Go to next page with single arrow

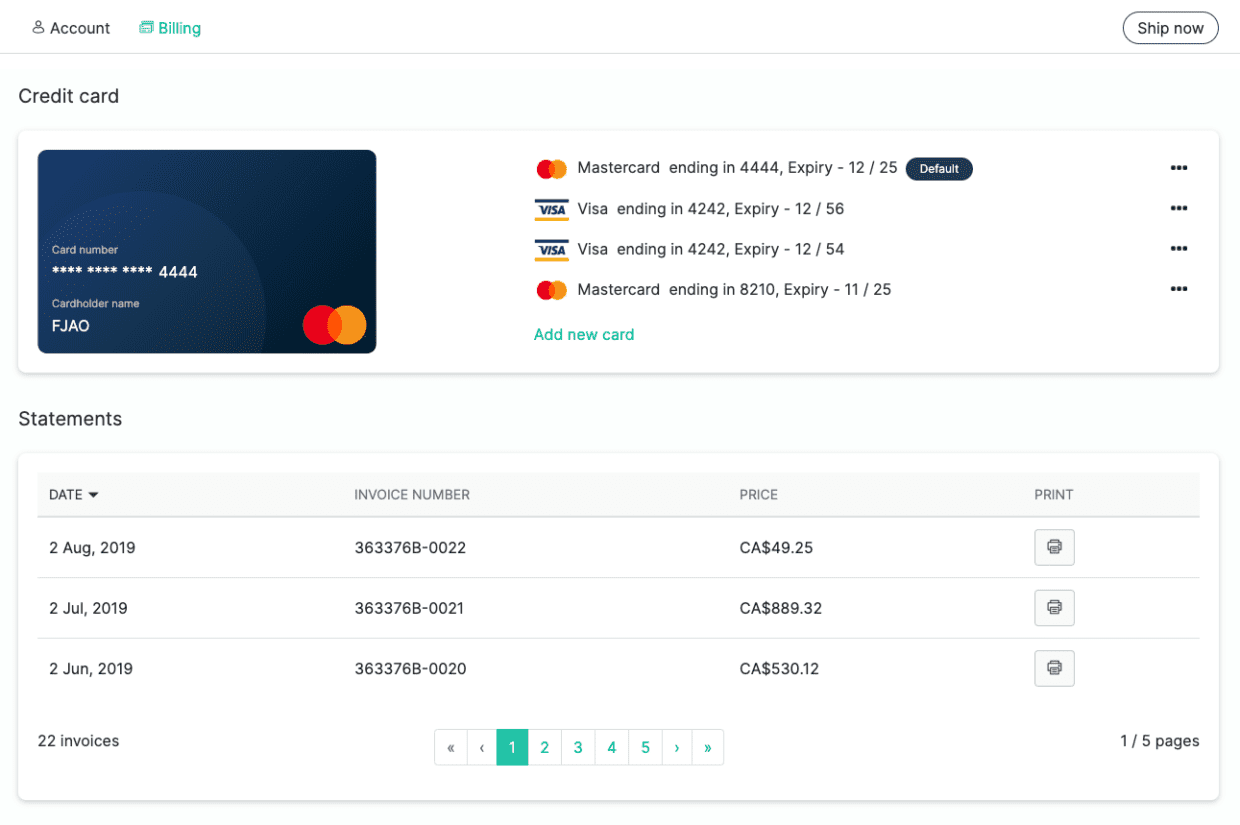point(677,747)
